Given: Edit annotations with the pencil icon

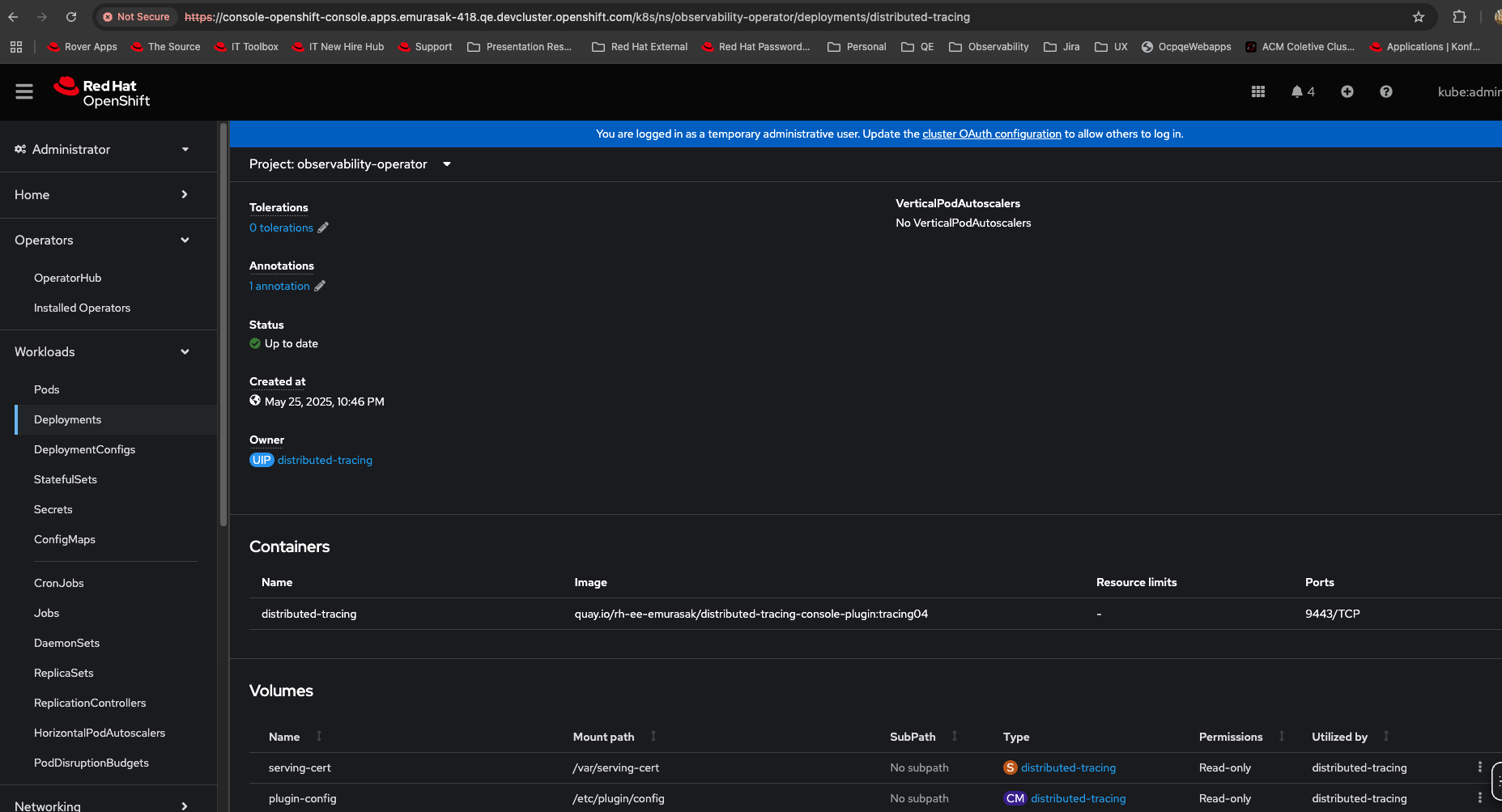Looking at the screenshot, I should (x=320, y=287).
